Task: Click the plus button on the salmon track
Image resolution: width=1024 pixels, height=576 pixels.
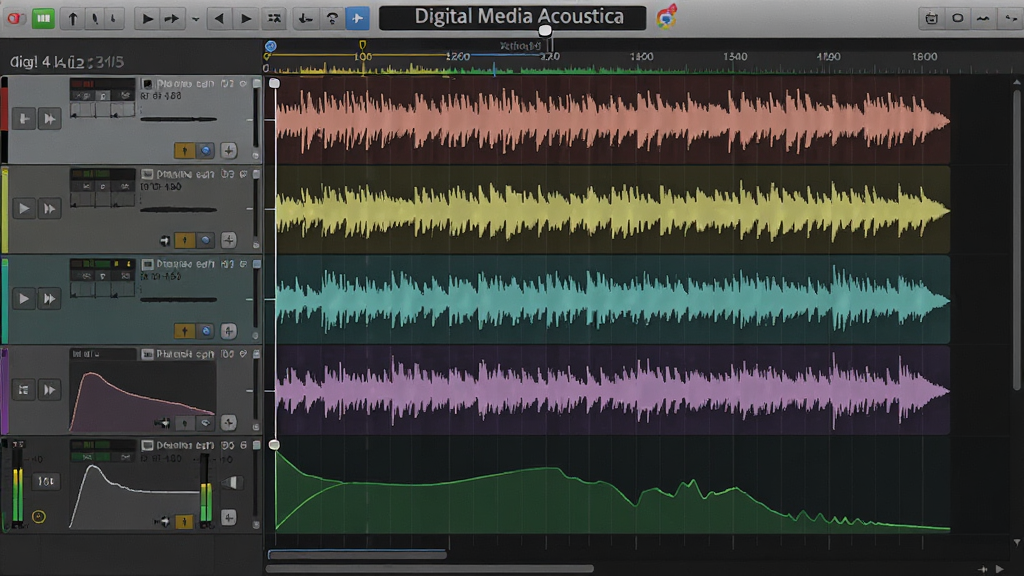Action: tap(229, 151)
